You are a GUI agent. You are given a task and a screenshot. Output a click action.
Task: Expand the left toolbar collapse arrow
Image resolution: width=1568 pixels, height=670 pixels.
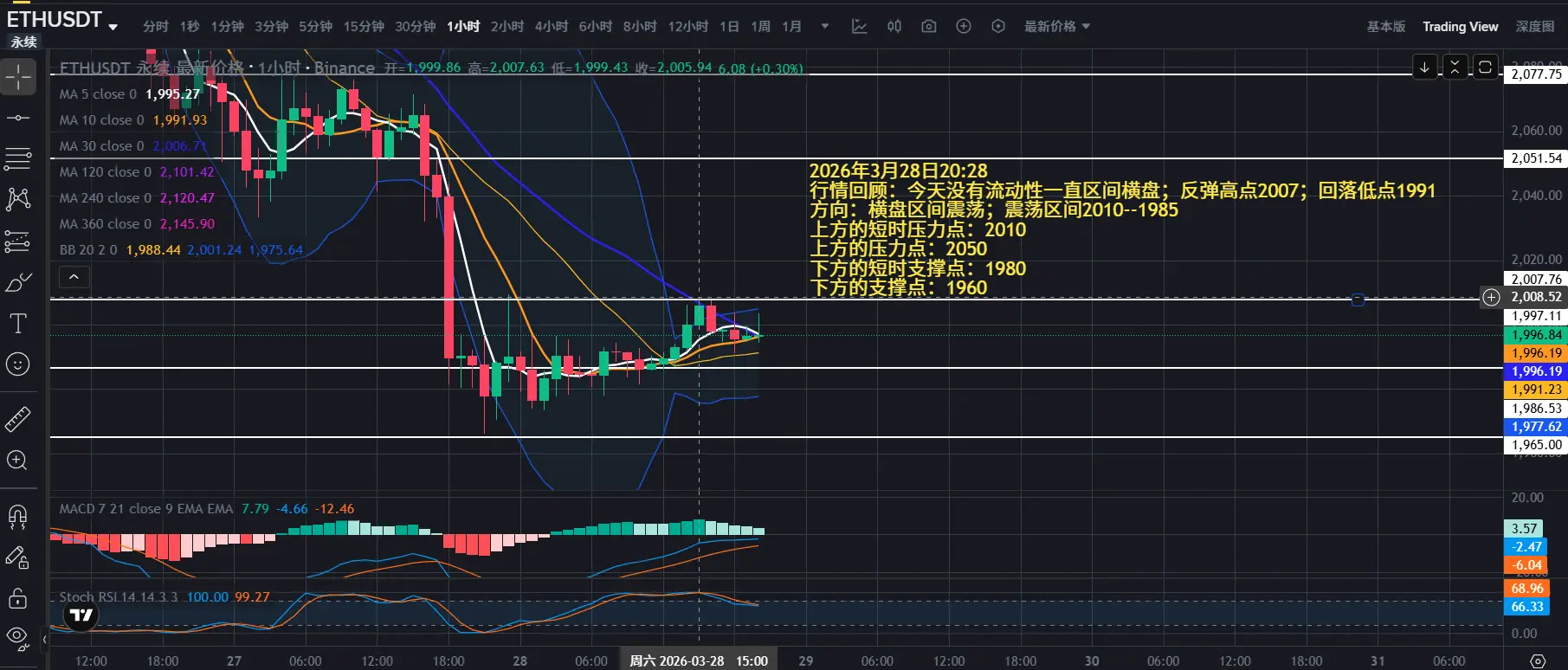coord(44,640)
